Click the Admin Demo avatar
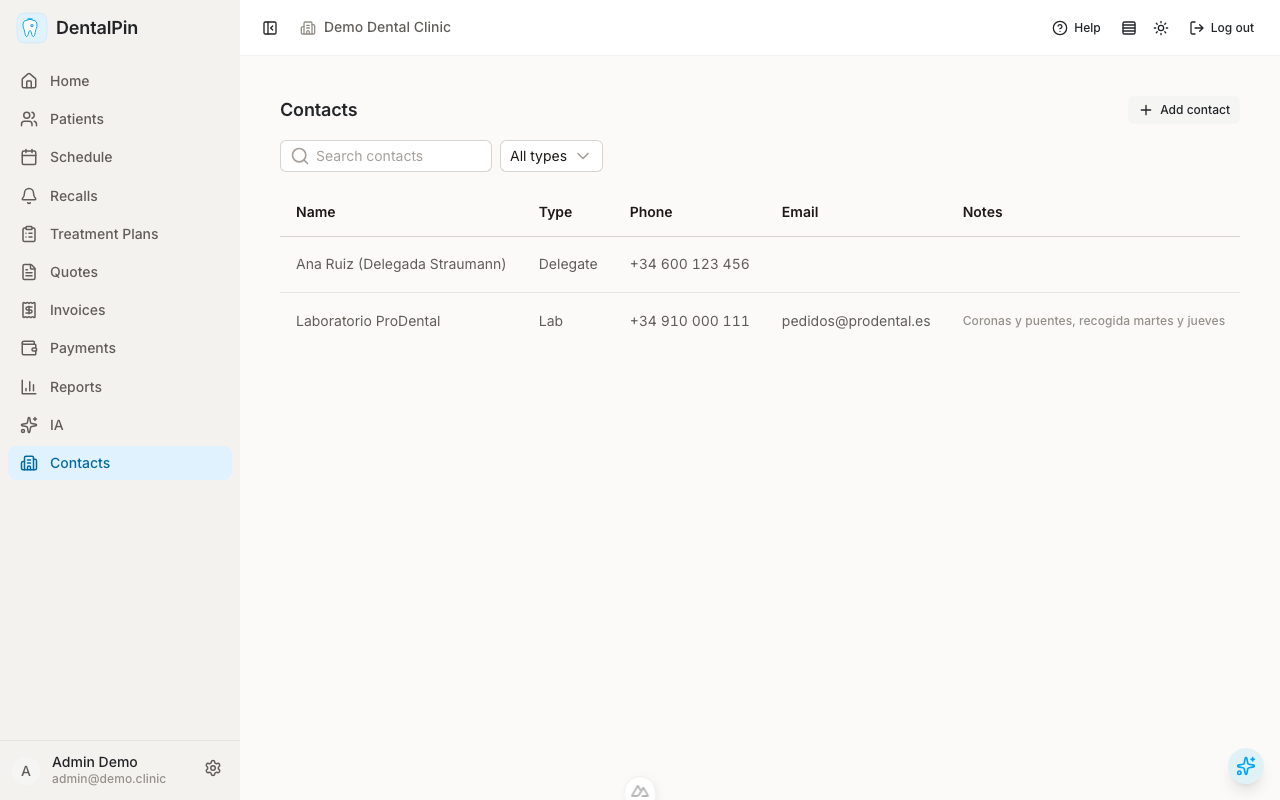The width and height of the screenshot is (1280, 800). (x=26, y=770)
